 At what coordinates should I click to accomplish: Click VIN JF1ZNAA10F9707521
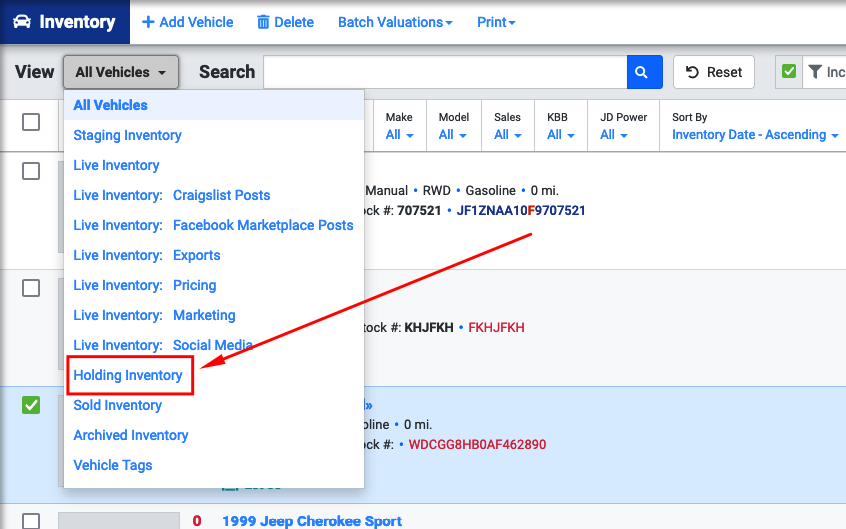[521, 211]
